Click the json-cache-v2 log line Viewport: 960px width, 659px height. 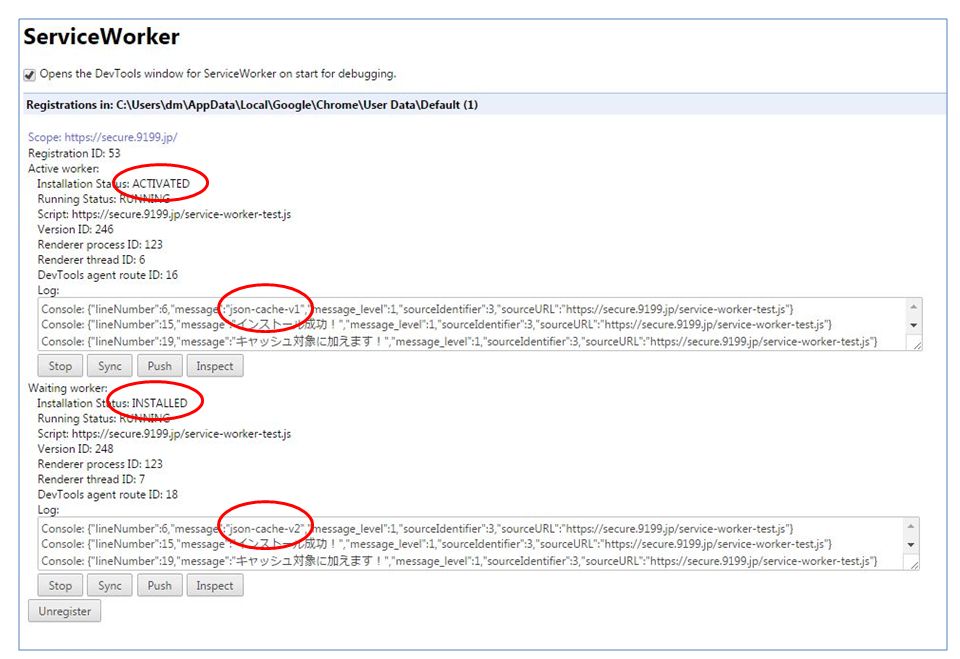(418, 529)
